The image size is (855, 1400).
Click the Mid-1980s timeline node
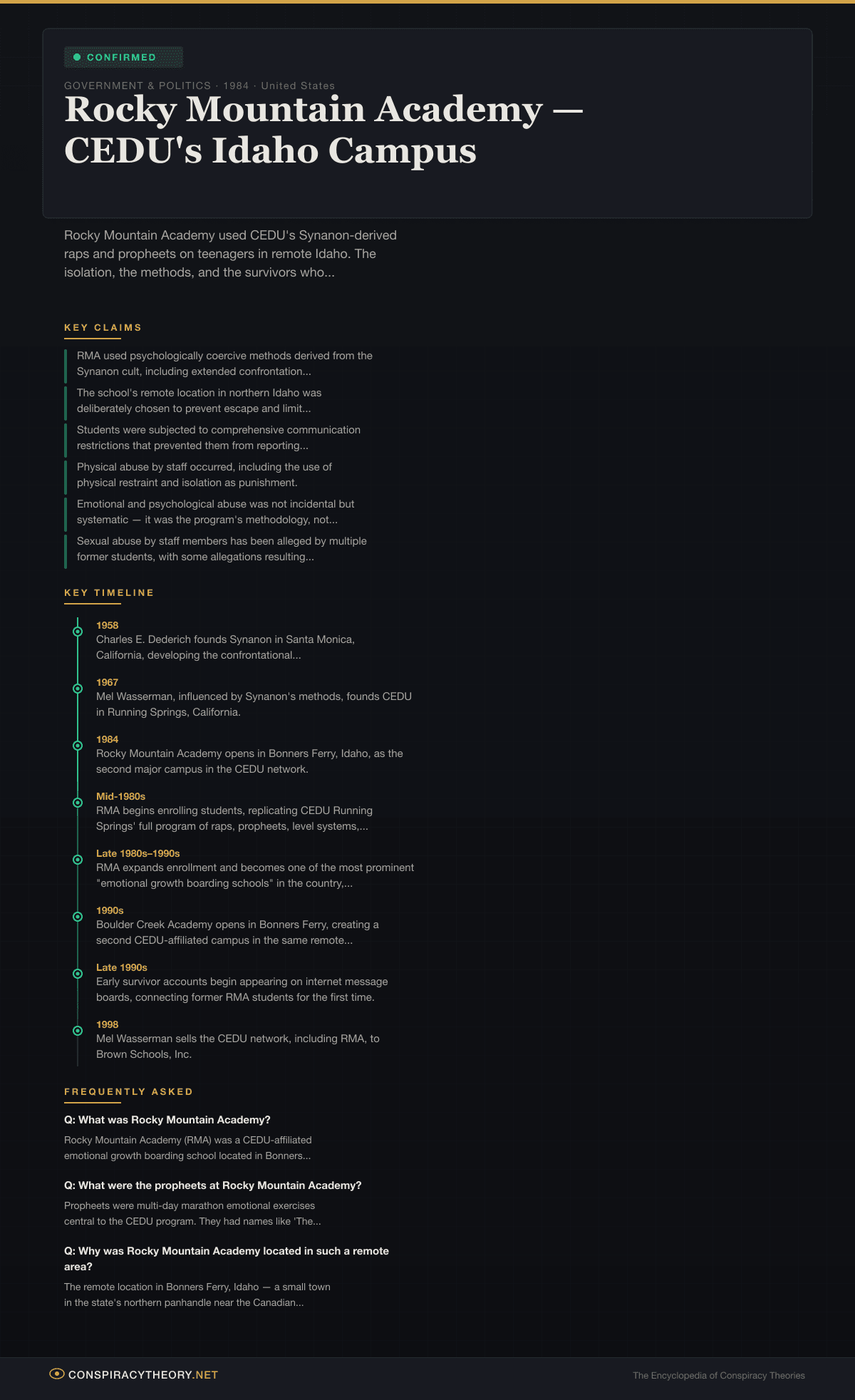point(78,803)
